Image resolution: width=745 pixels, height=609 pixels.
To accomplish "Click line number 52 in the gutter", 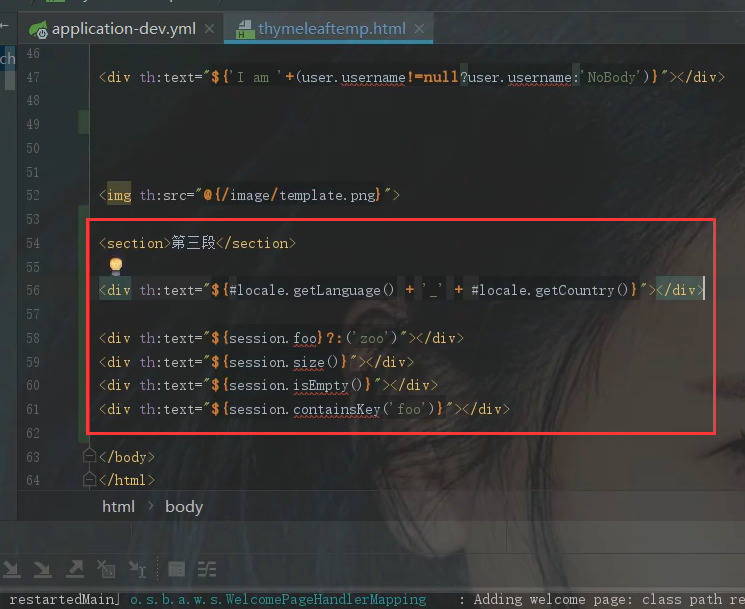I will (33, 195).
